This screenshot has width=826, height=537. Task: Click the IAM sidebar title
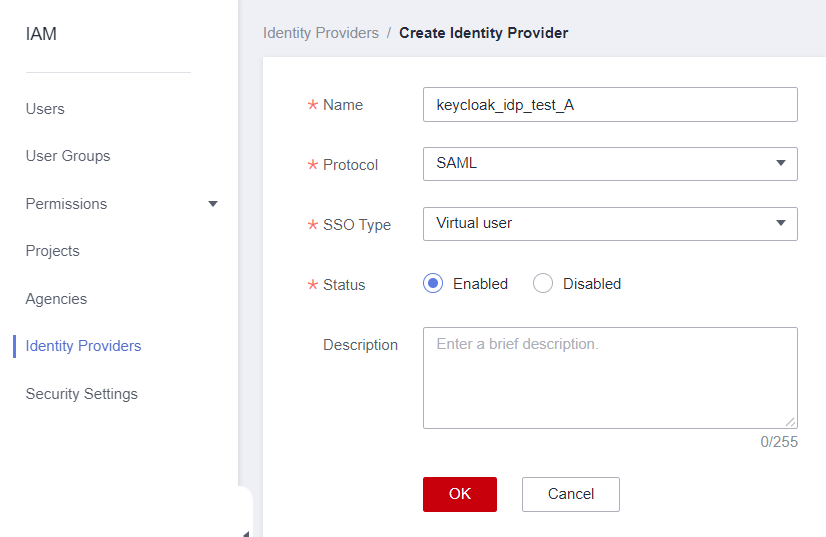(x=41, y=34)
